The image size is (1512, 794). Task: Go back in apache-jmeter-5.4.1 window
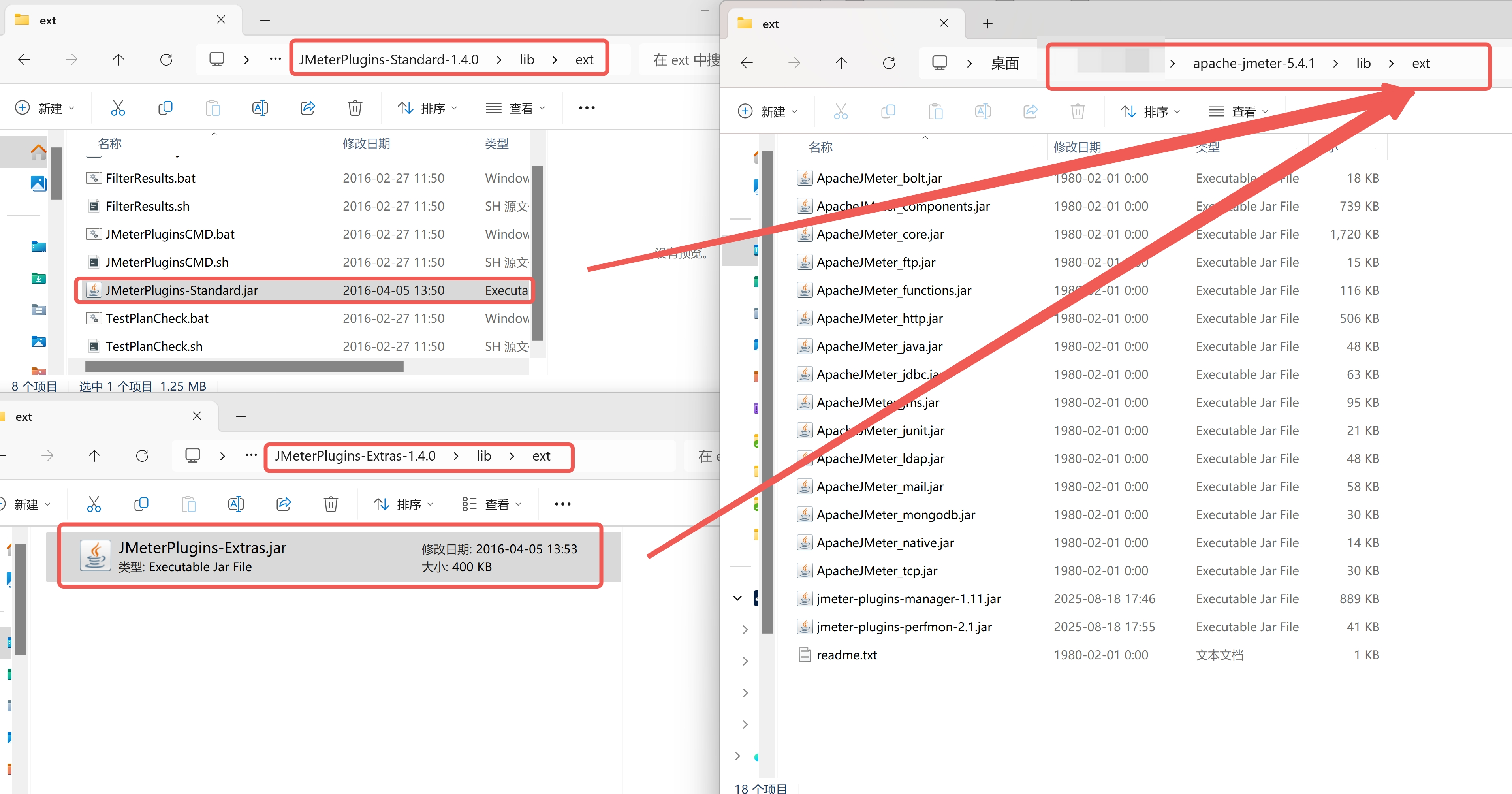pos(747,63)
